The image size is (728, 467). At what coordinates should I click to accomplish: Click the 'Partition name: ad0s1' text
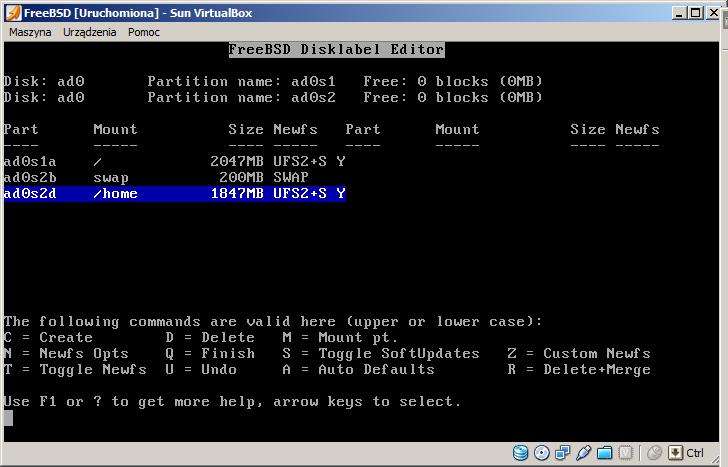click(241, 82)
